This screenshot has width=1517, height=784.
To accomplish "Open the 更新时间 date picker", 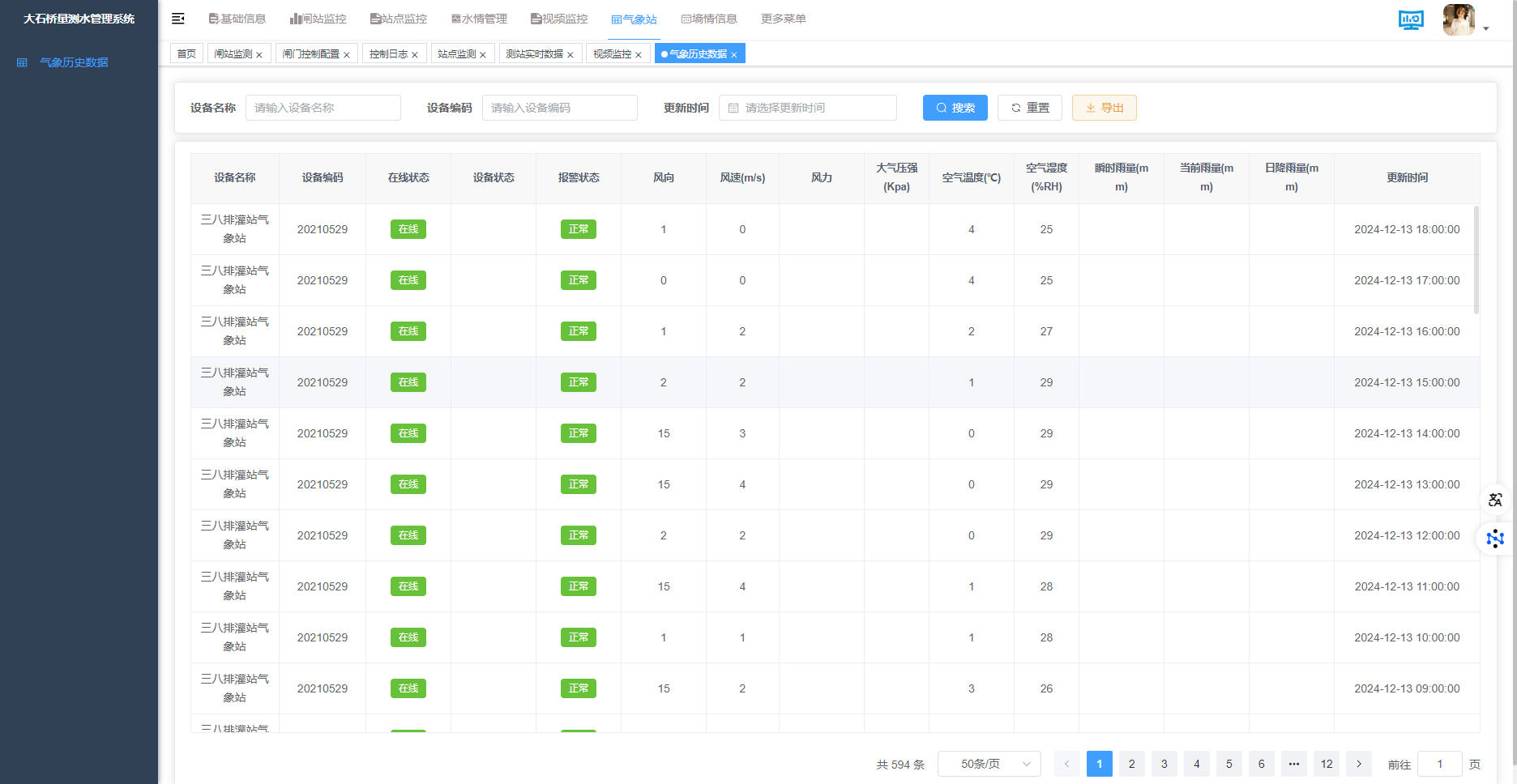I will pos(807,108).
